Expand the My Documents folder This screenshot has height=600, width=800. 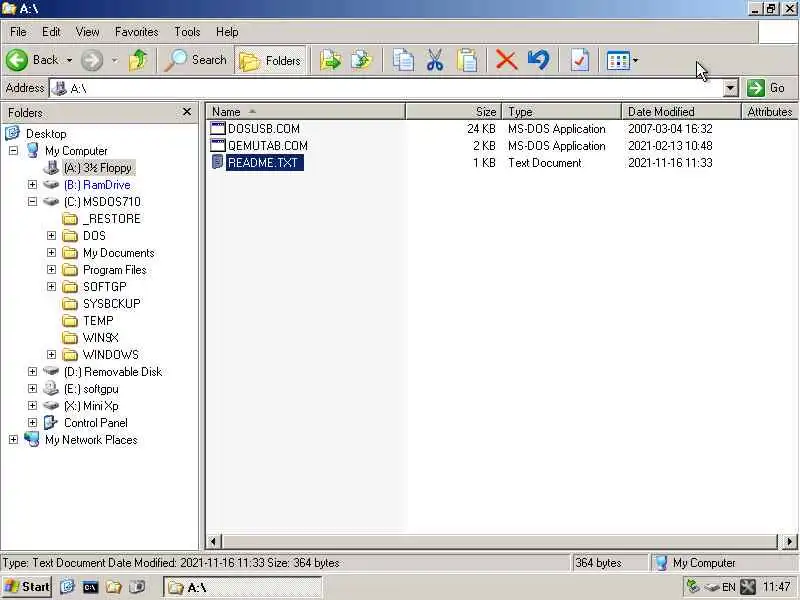pyautogui.click(x=51, y=253)
